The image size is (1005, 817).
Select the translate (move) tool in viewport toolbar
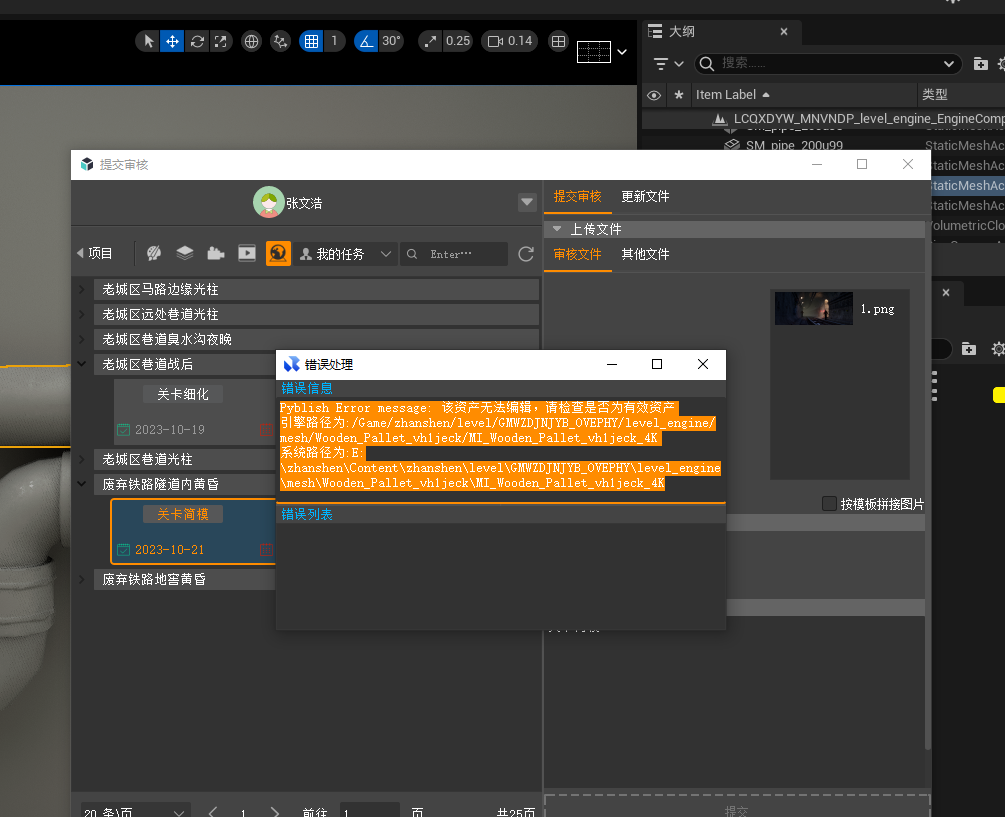[172, 41]
